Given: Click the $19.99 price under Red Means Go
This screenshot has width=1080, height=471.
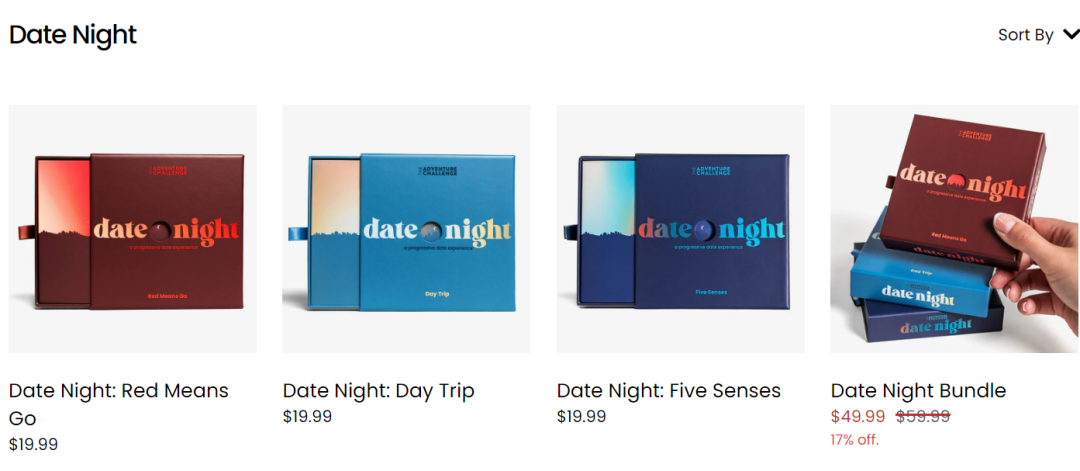Looking at the screenshot, I should click(x=33, y=443).
